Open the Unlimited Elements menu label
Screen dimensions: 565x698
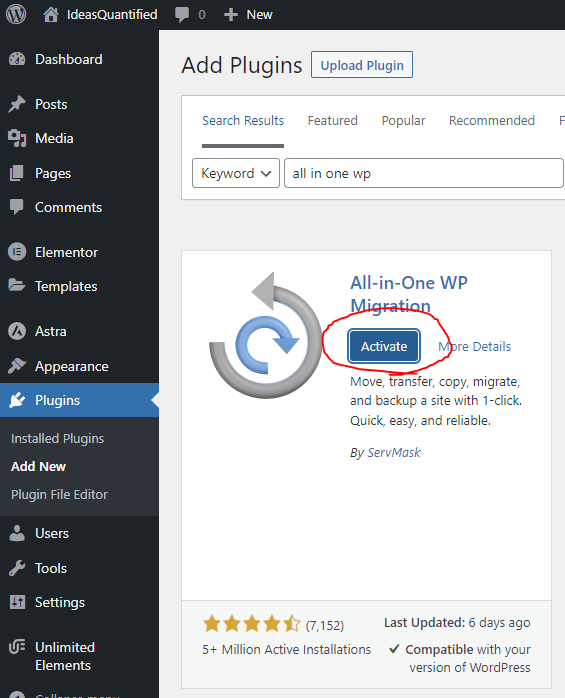click(65, 656)
